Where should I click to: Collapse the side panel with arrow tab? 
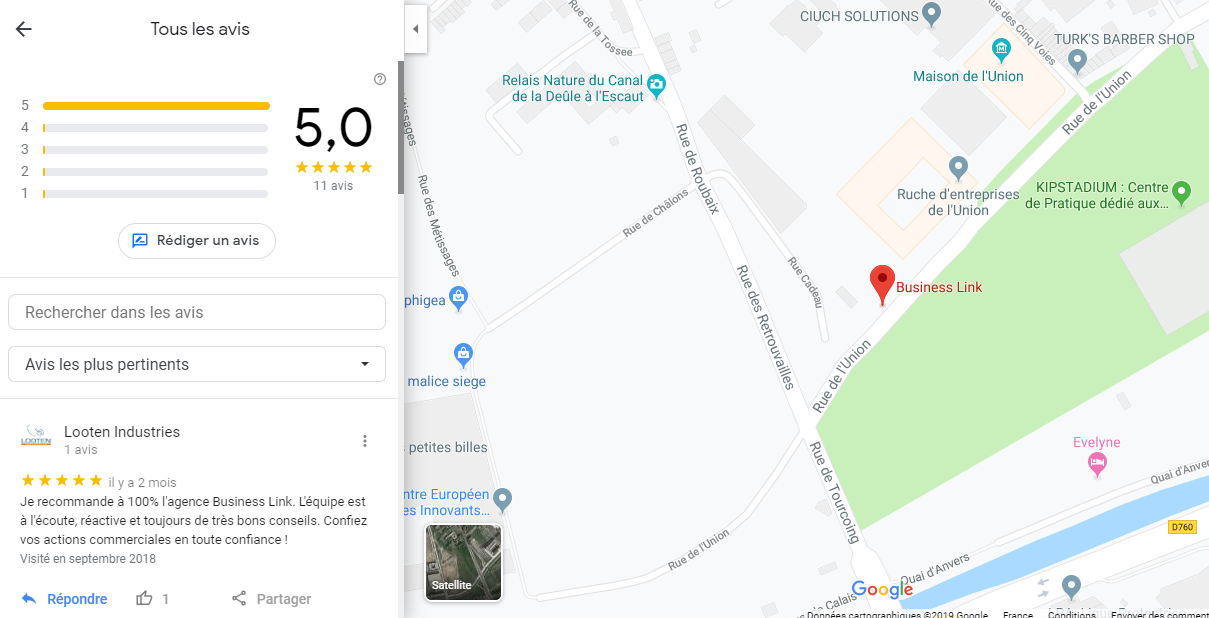coord(415,29)
